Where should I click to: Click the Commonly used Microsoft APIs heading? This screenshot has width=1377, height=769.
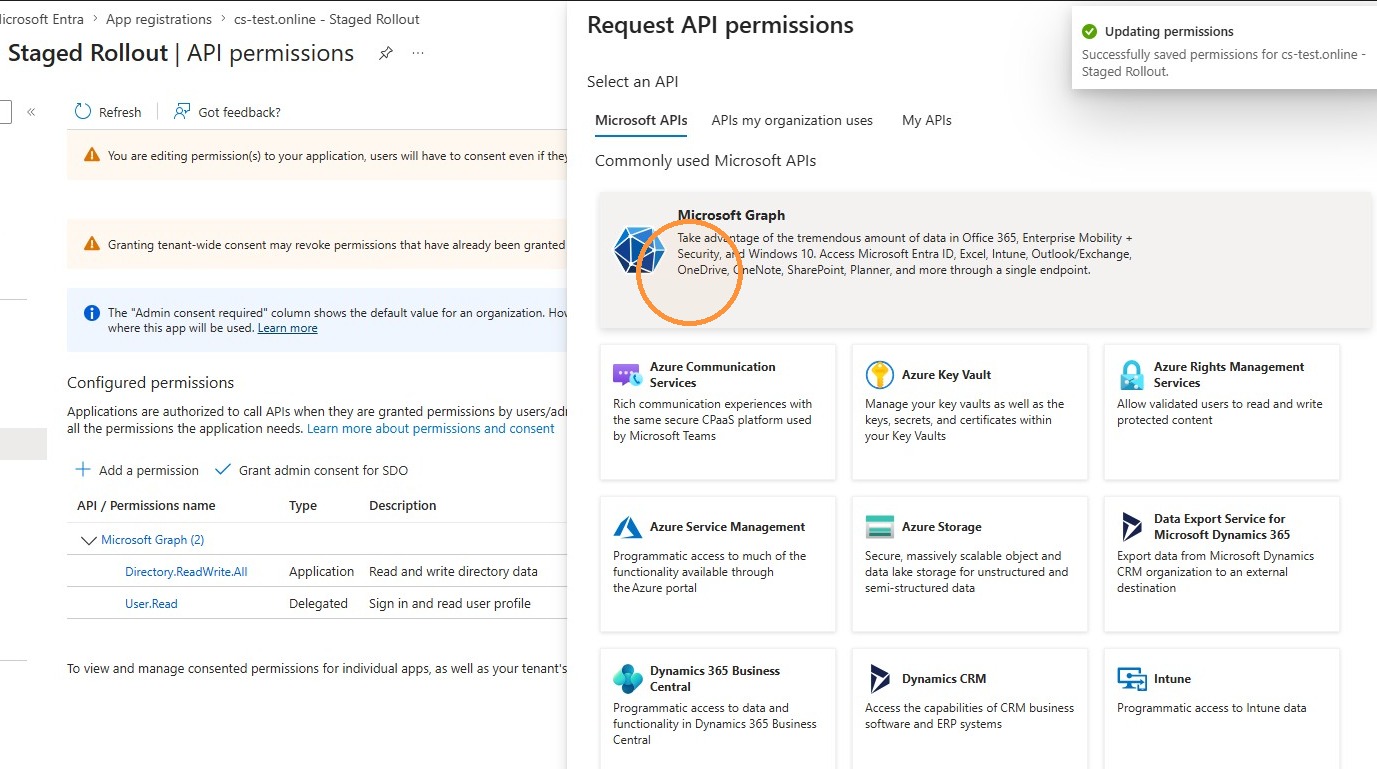point(706,161)
